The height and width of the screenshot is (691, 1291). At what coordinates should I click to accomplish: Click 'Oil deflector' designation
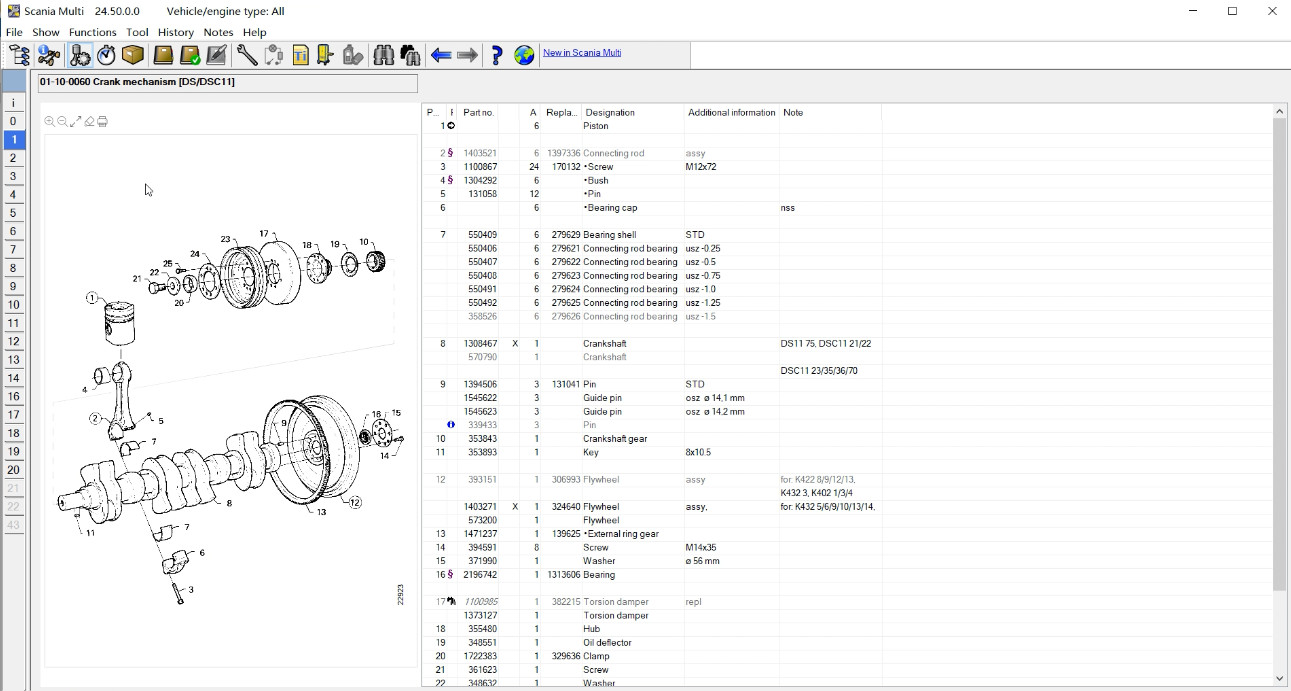[607, 643]
